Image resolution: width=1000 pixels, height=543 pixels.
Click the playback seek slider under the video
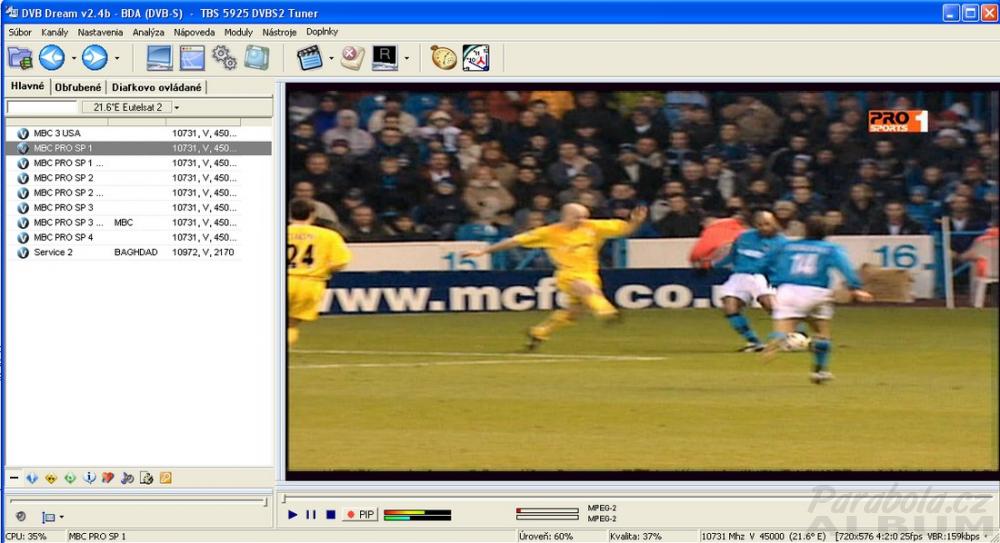[638, 498]
